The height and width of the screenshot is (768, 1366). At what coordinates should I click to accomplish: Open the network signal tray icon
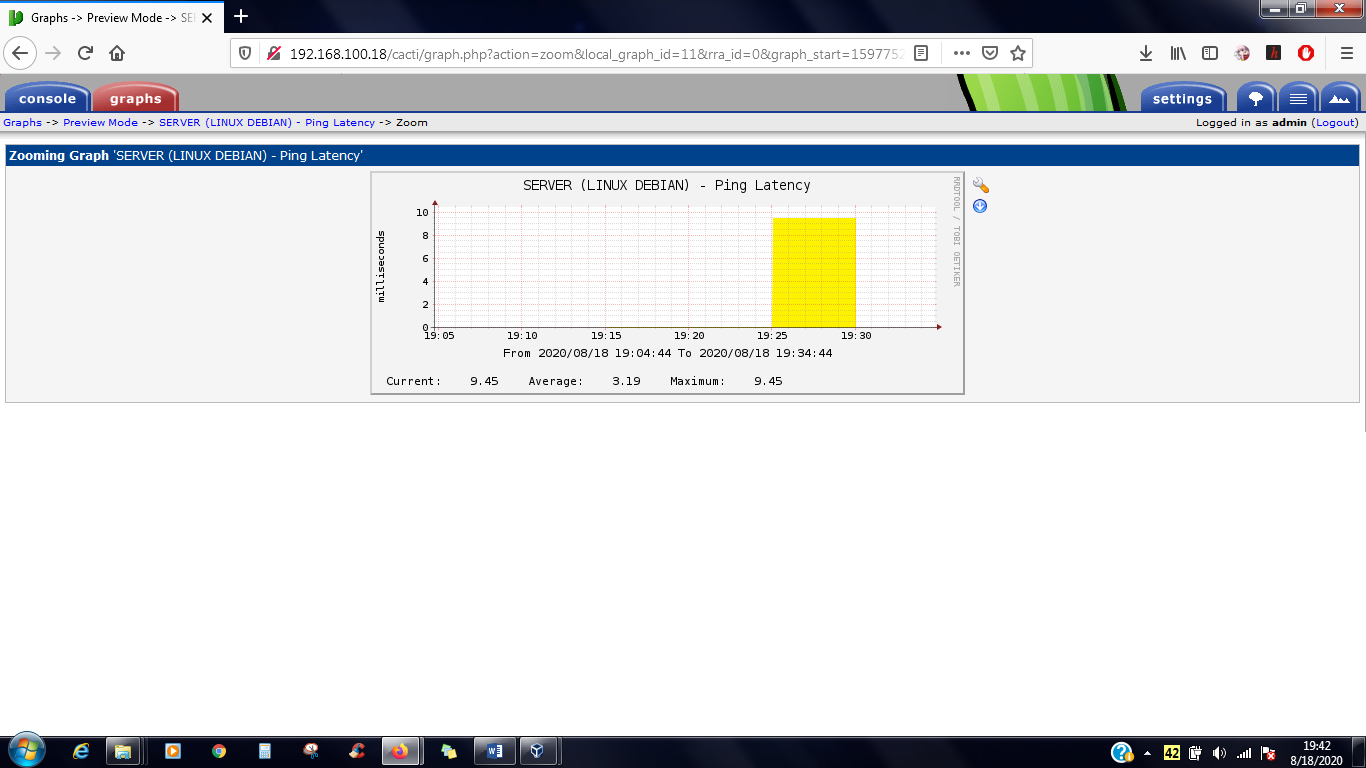tap(1244, 753)
